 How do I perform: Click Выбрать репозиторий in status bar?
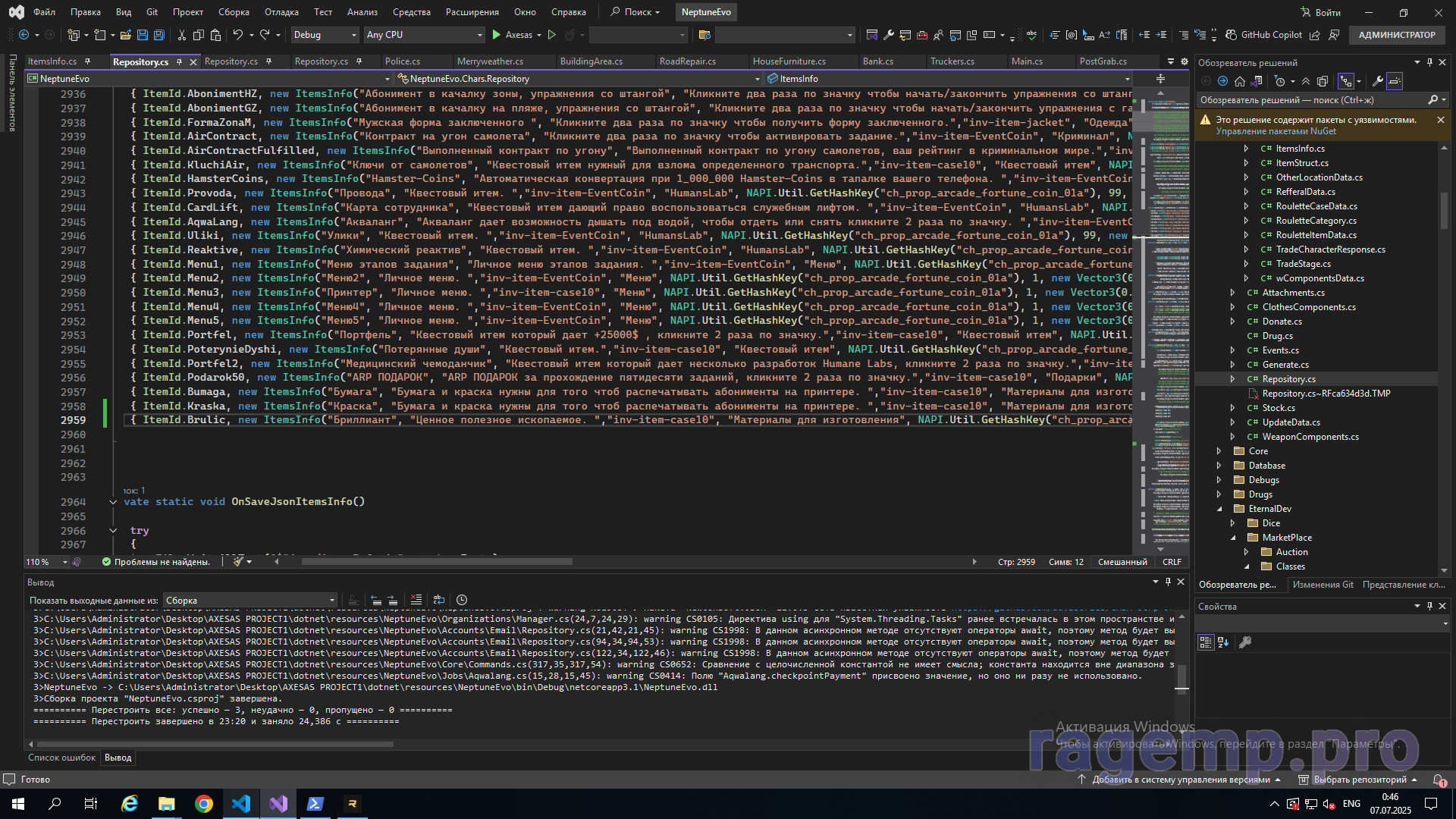coord(1358,780)
